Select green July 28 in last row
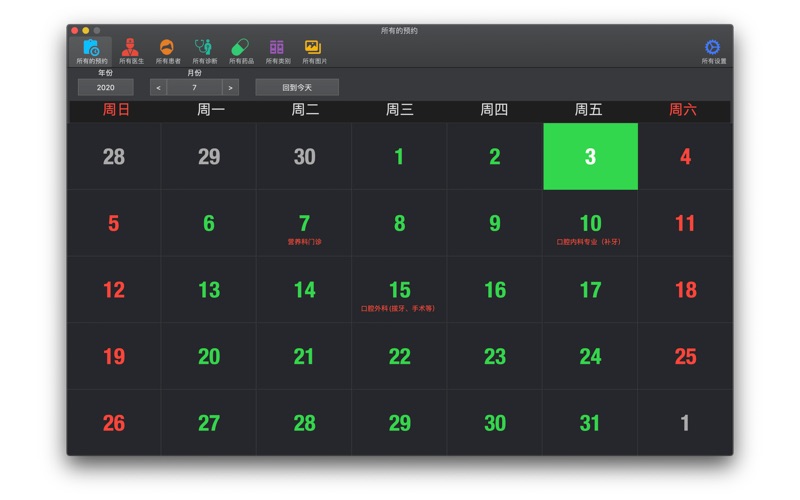This screenshot has height=500, width=800. click(304, 423)
